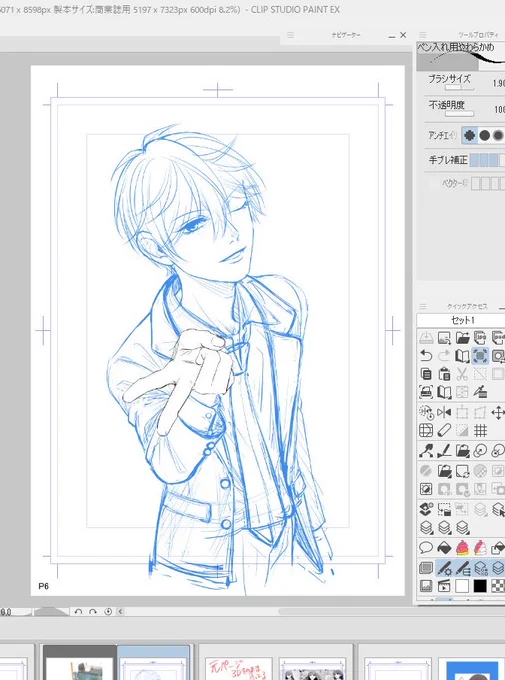Click the rotate reset icon in Quick Access
Viewport: 505px width, 680px height.
pos(426,412)
